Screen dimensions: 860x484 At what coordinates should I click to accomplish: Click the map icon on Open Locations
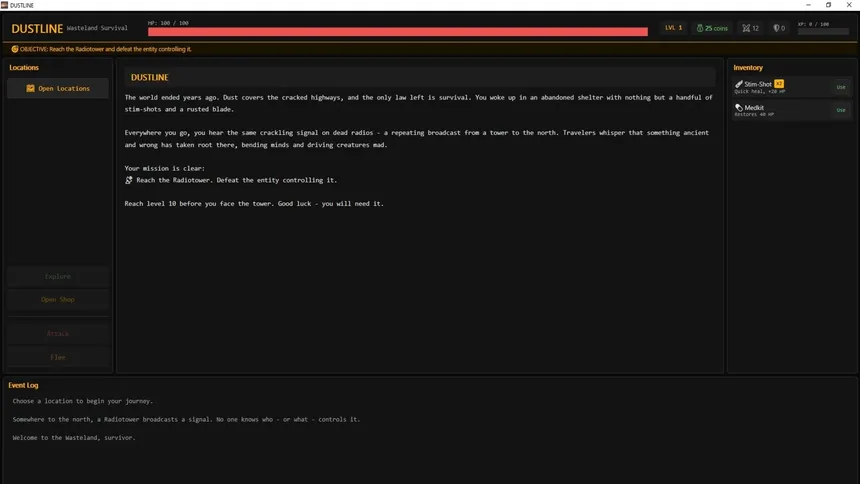click(30, 88)
